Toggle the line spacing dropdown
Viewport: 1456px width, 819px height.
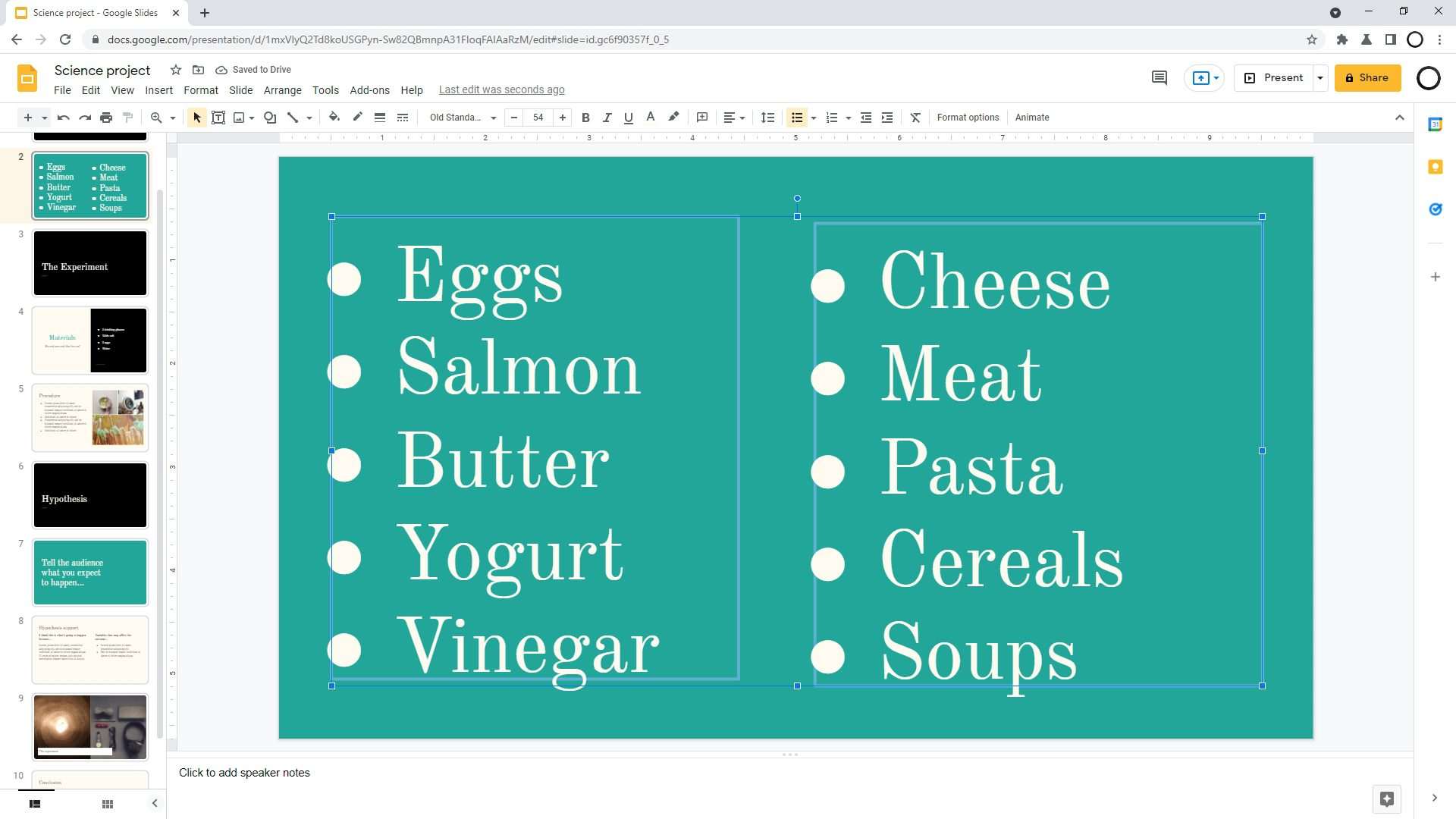(x=769, y=117)
